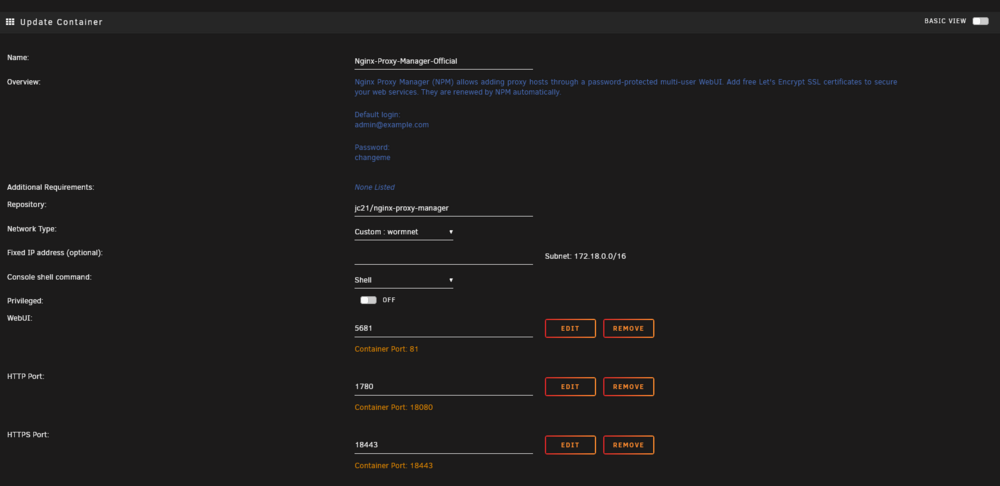The height and width of the screenshot is (486, 1000).
Task: Open the Network Type dropdown
Action: [x=404, y=232]
